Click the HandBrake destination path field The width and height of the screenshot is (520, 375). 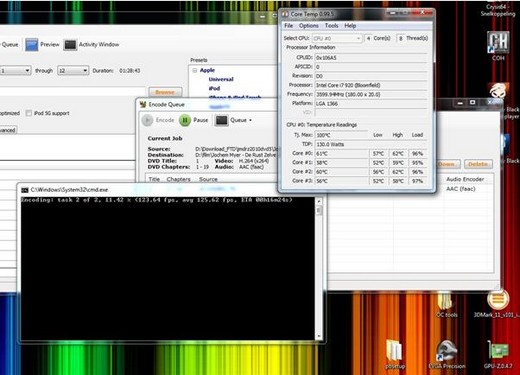[73, 92]
